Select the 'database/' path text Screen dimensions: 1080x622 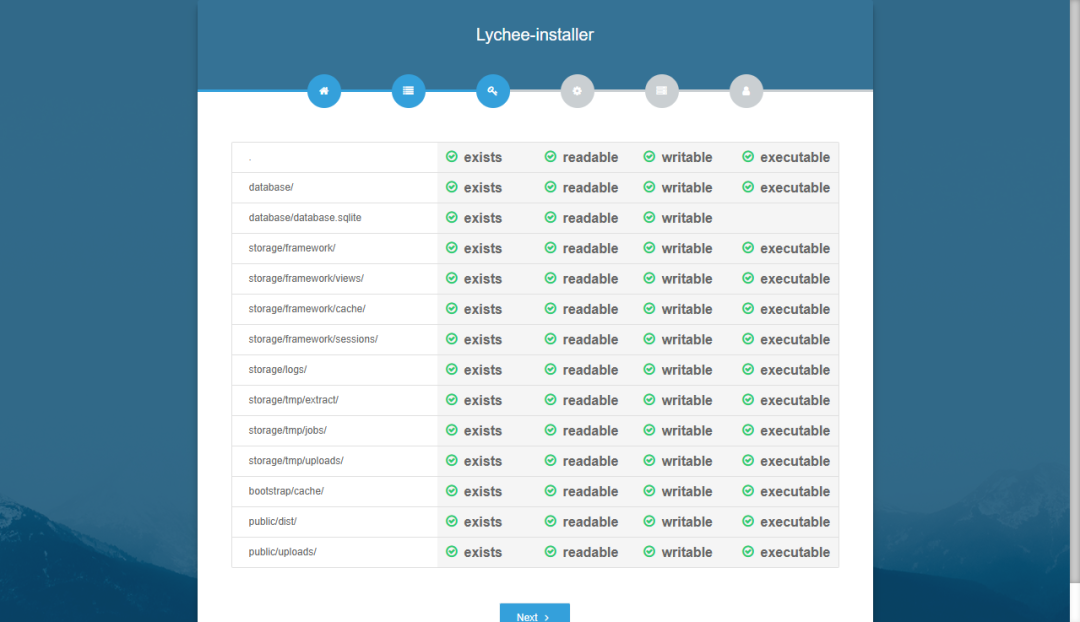pyautogui.click(x=271, y=187)
